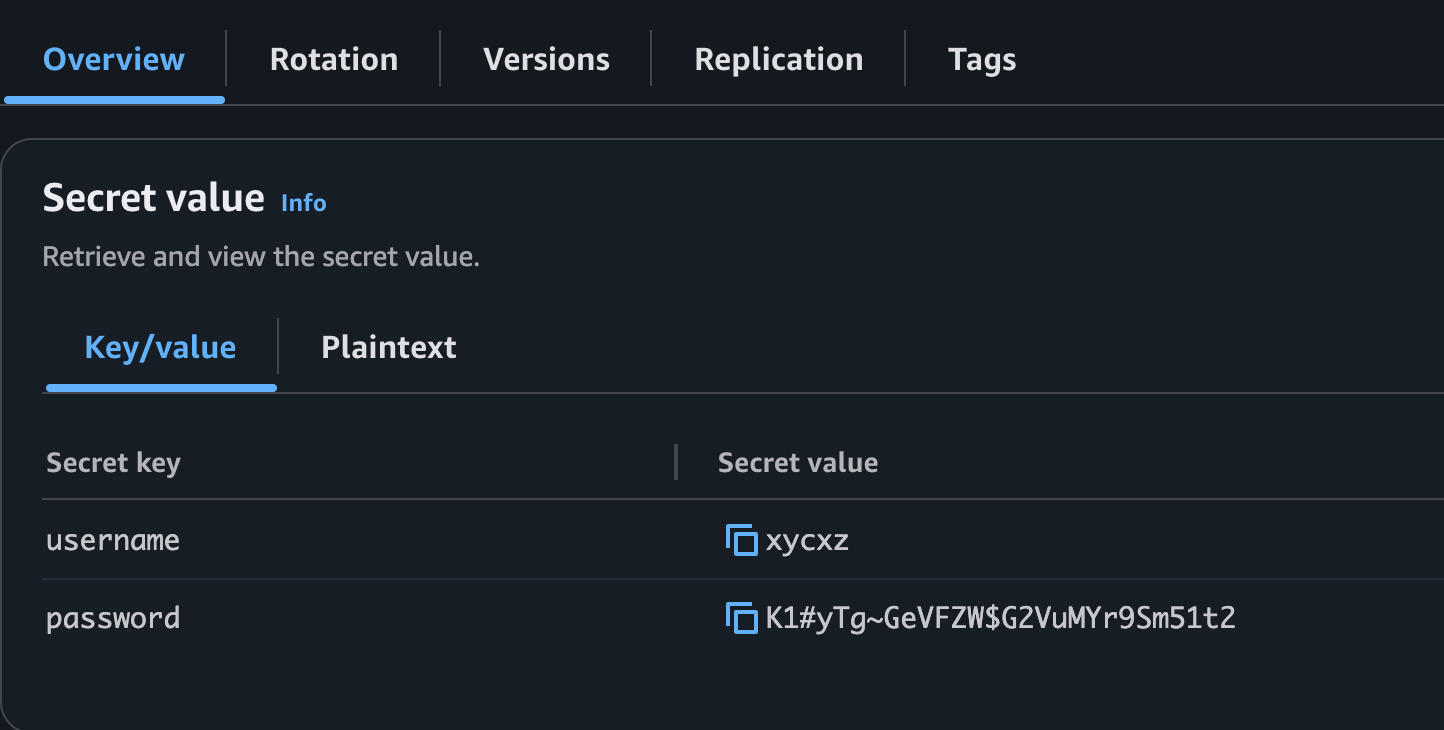
Task: Select the copy-to-clipboard icon for password row
Action: [743, 617]
